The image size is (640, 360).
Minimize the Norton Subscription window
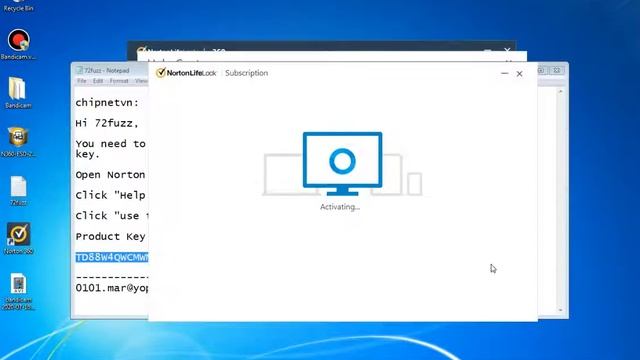point(504,73)
